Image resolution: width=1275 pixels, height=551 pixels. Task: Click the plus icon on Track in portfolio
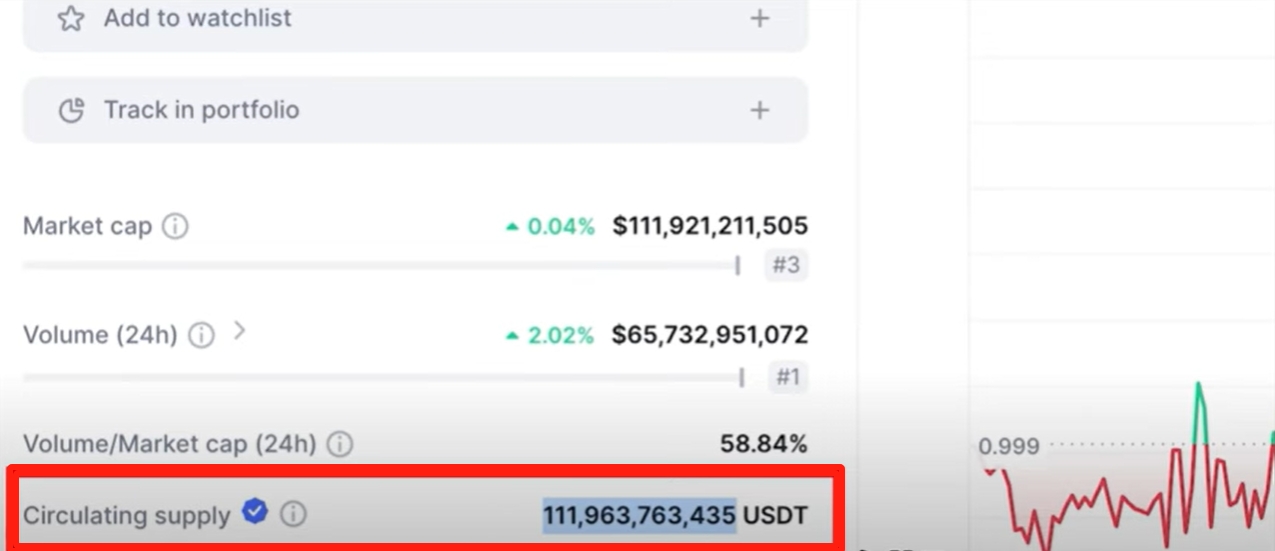click(x=760, y=110)
